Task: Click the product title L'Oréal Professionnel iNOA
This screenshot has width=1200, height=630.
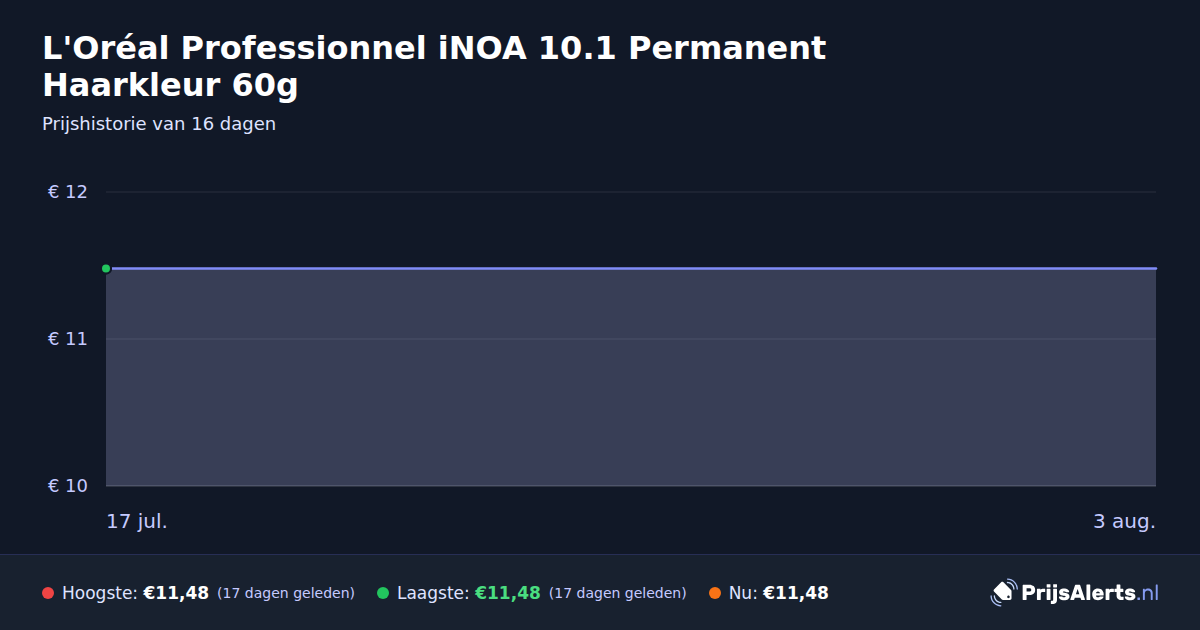Action: (x=434, y=66)
